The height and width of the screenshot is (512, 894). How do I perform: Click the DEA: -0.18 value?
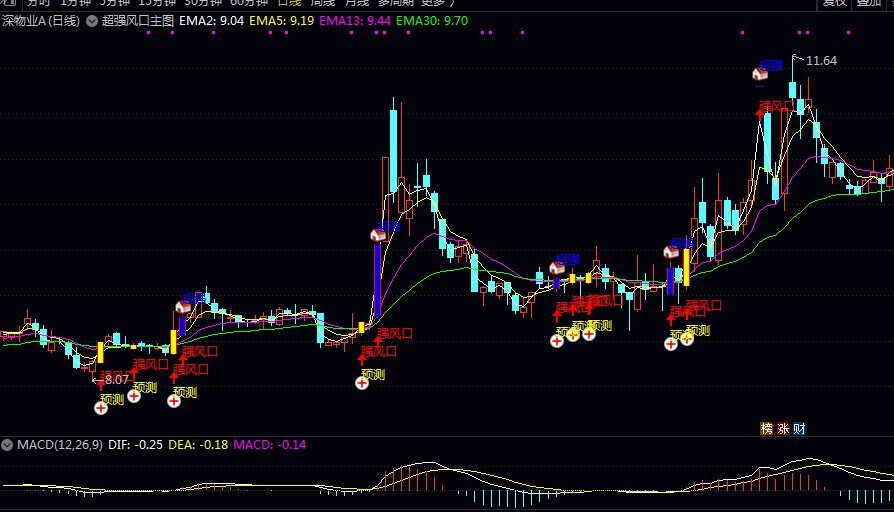pyautogui.click(x=198, y=445)
